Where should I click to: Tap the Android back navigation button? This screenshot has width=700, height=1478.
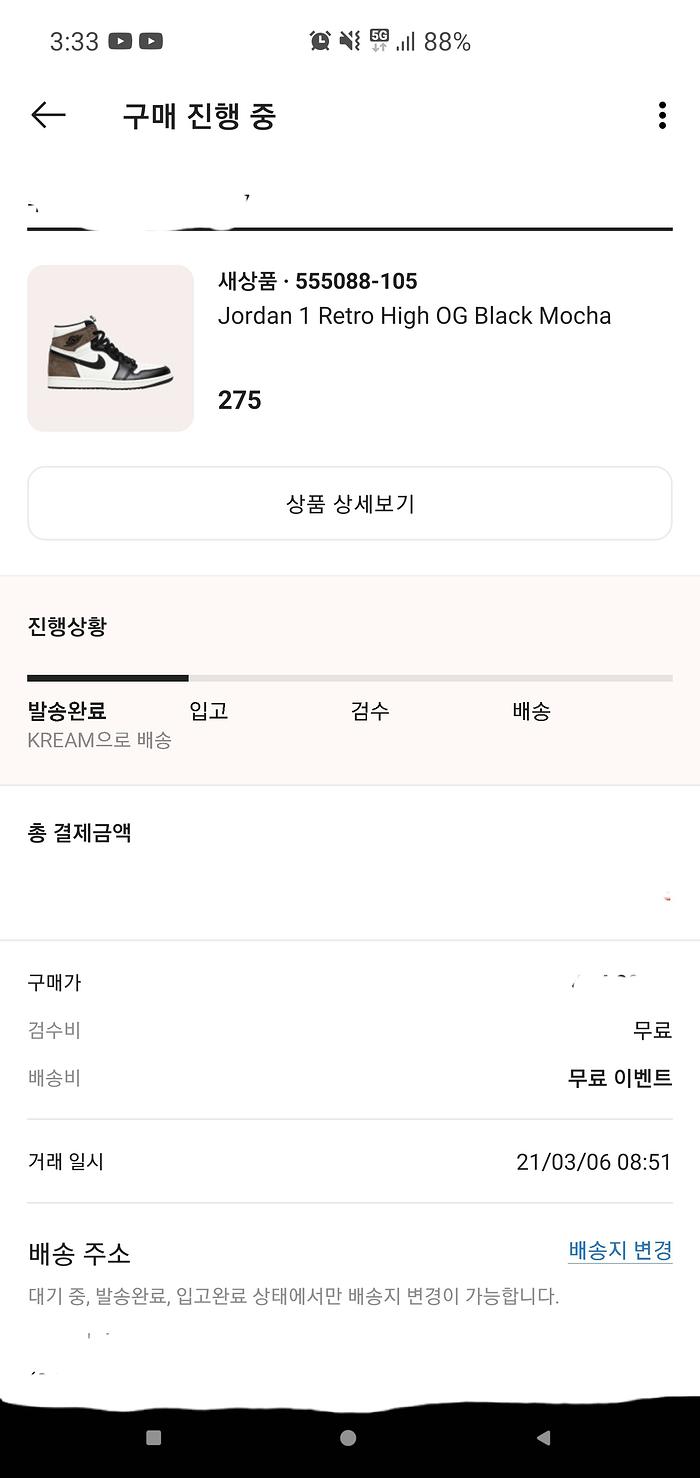pyautogui.click(x=543, y=1437)
